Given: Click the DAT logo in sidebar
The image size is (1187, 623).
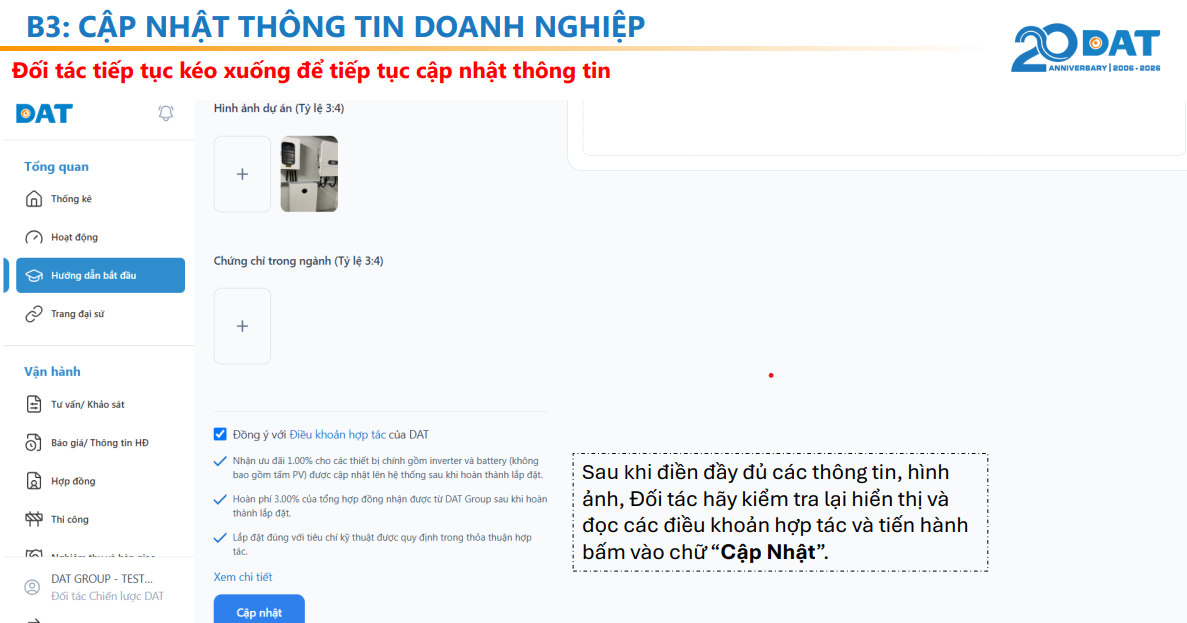Looking at the screenshot, I should (45, 114).
